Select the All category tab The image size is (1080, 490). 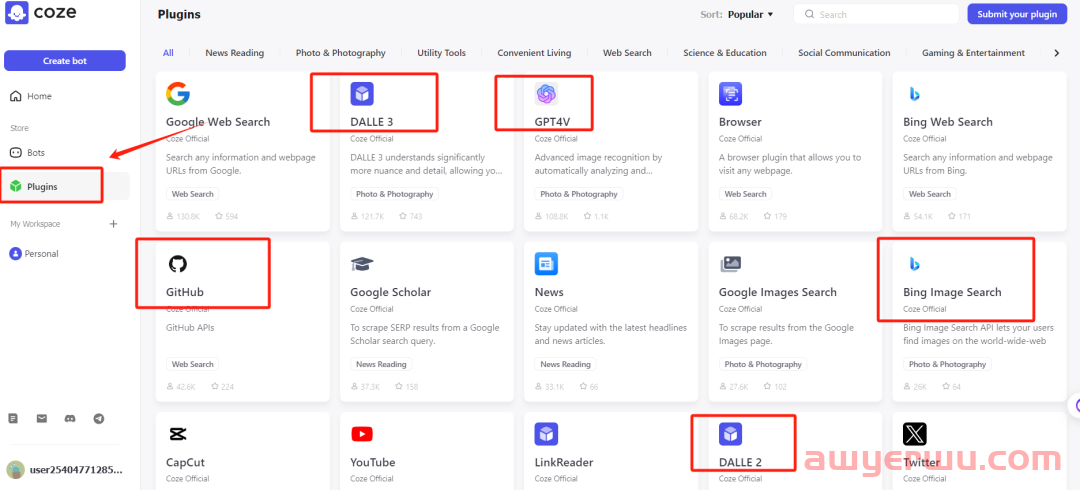(x=168, y=53)
